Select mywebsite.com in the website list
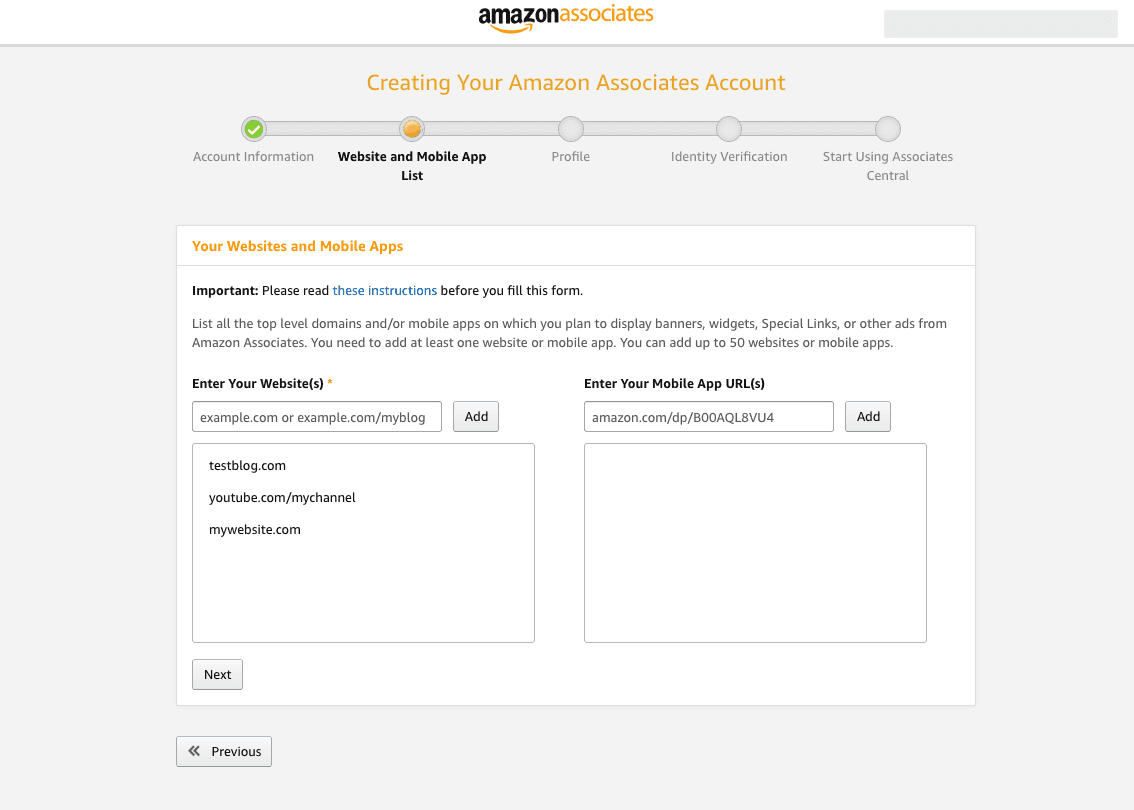1134x810 pixels. click(x=255, y=530)
